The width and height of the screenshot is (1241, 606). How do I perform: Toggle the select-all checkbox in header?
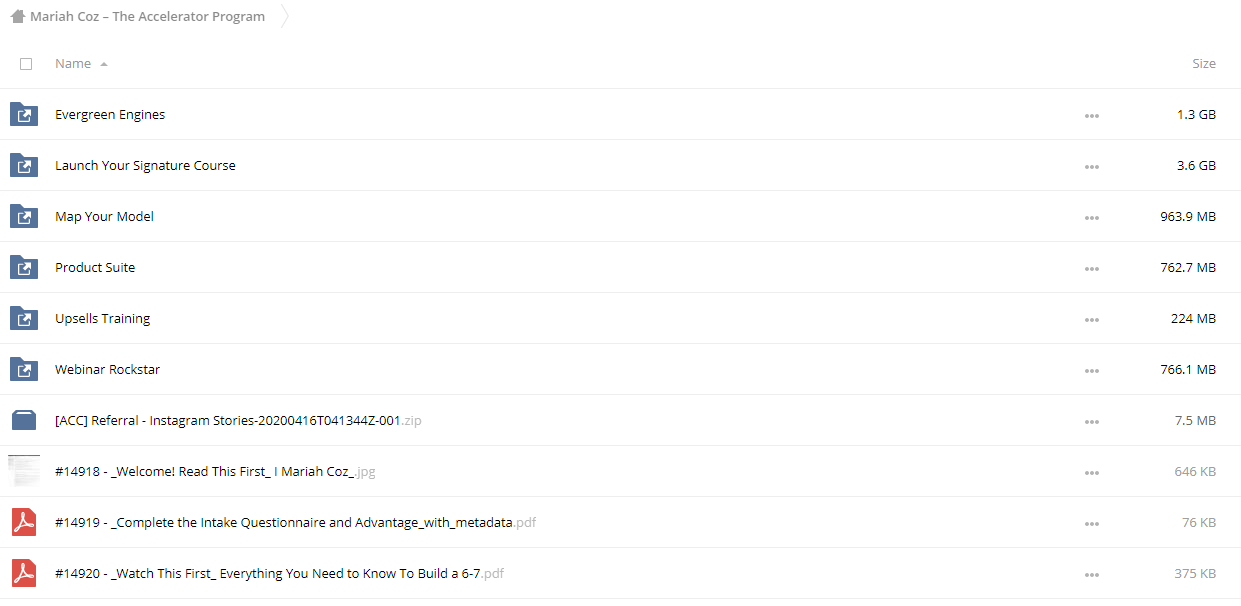(26, 63)
